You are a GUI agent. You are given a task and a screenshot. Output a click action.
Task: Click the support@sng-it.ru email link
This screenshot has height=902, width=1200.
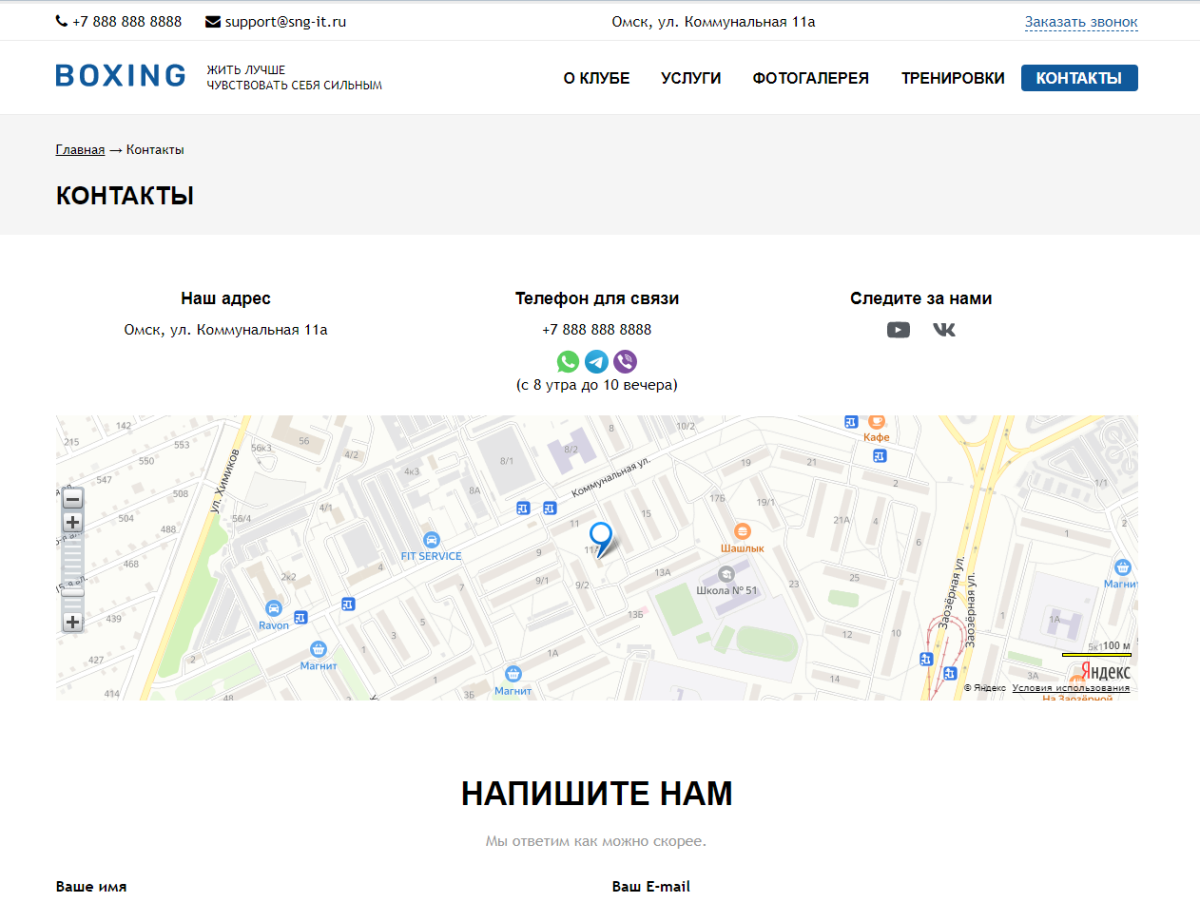pyautogui.click(x=285, y=22)
